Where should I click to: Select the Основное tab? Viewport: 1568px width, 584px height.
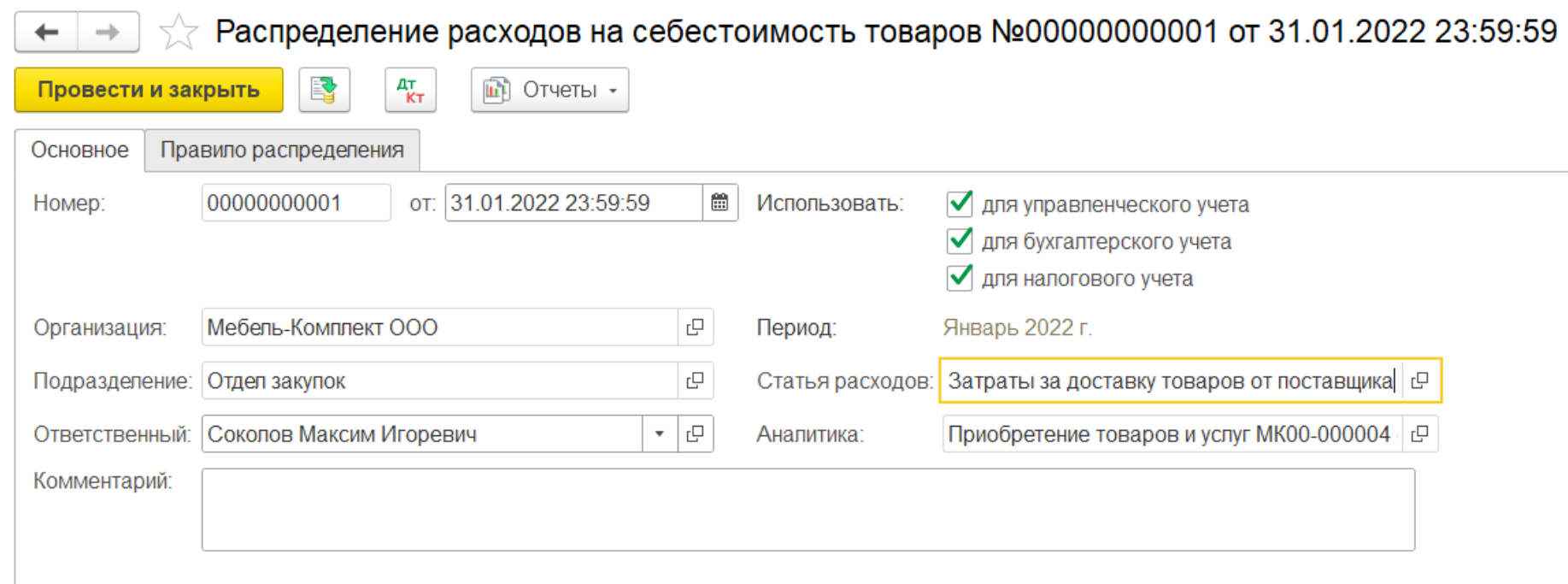[79, 150]
